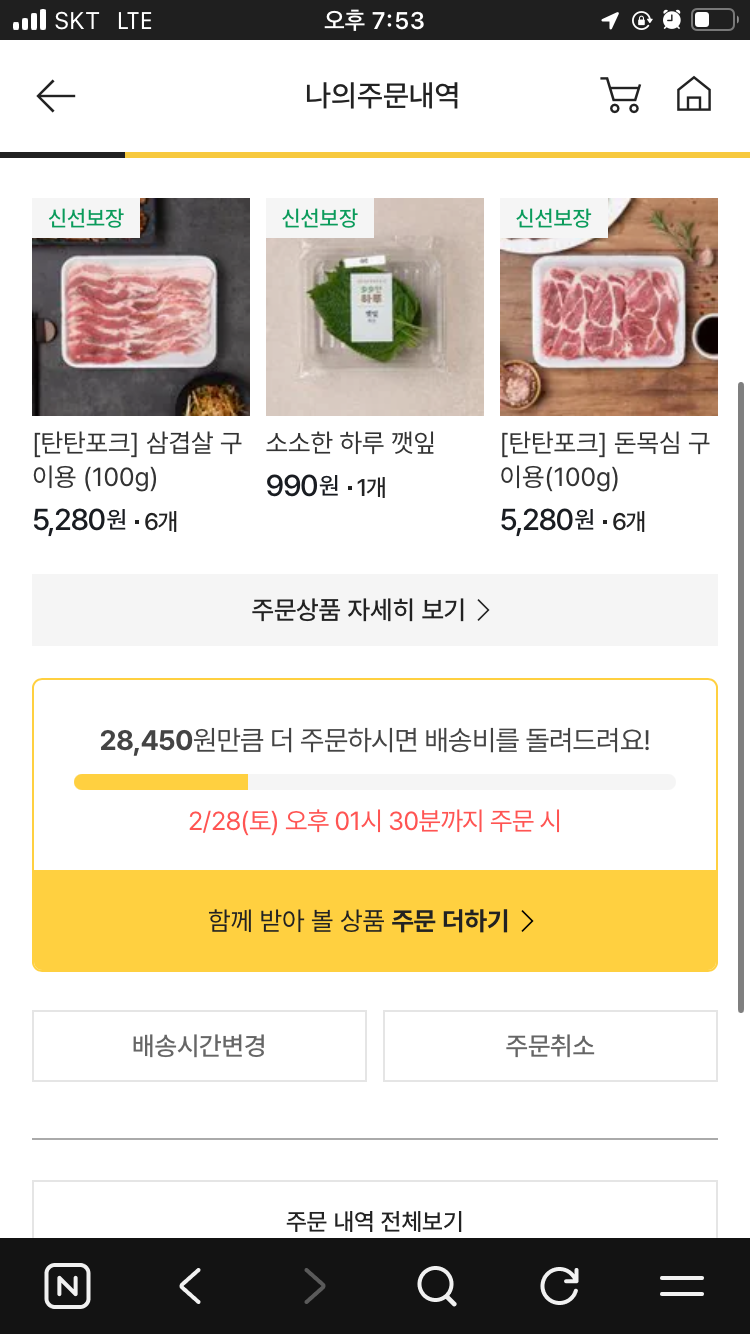Tap the Naver N logo button
This screenshot has width=750, height=1334.
68,1286
